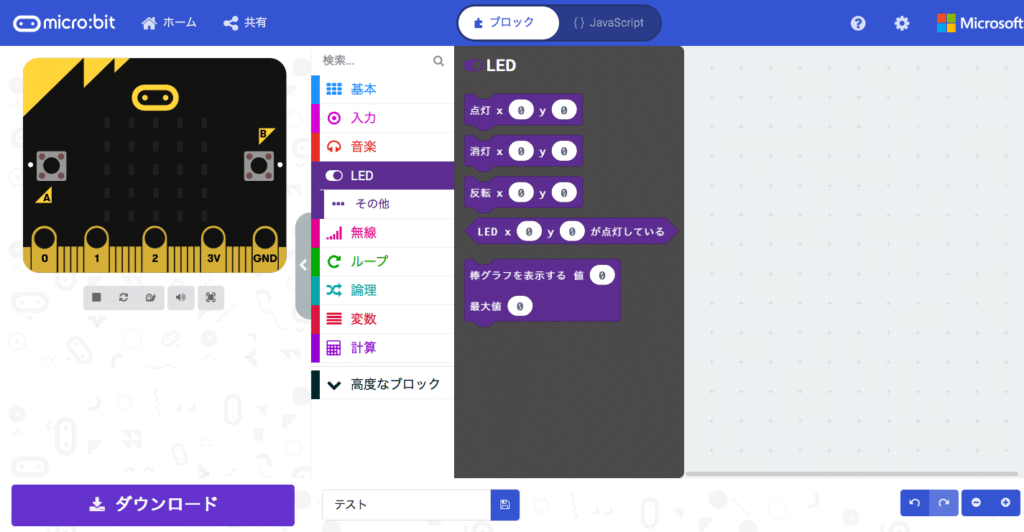Mute the simulator sound

click(x=181, y=298)
